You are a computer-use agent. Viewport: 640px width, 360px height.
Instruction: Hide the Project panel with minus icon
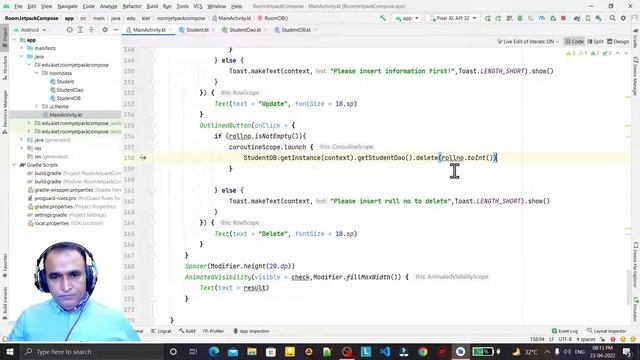pos(116,30)
